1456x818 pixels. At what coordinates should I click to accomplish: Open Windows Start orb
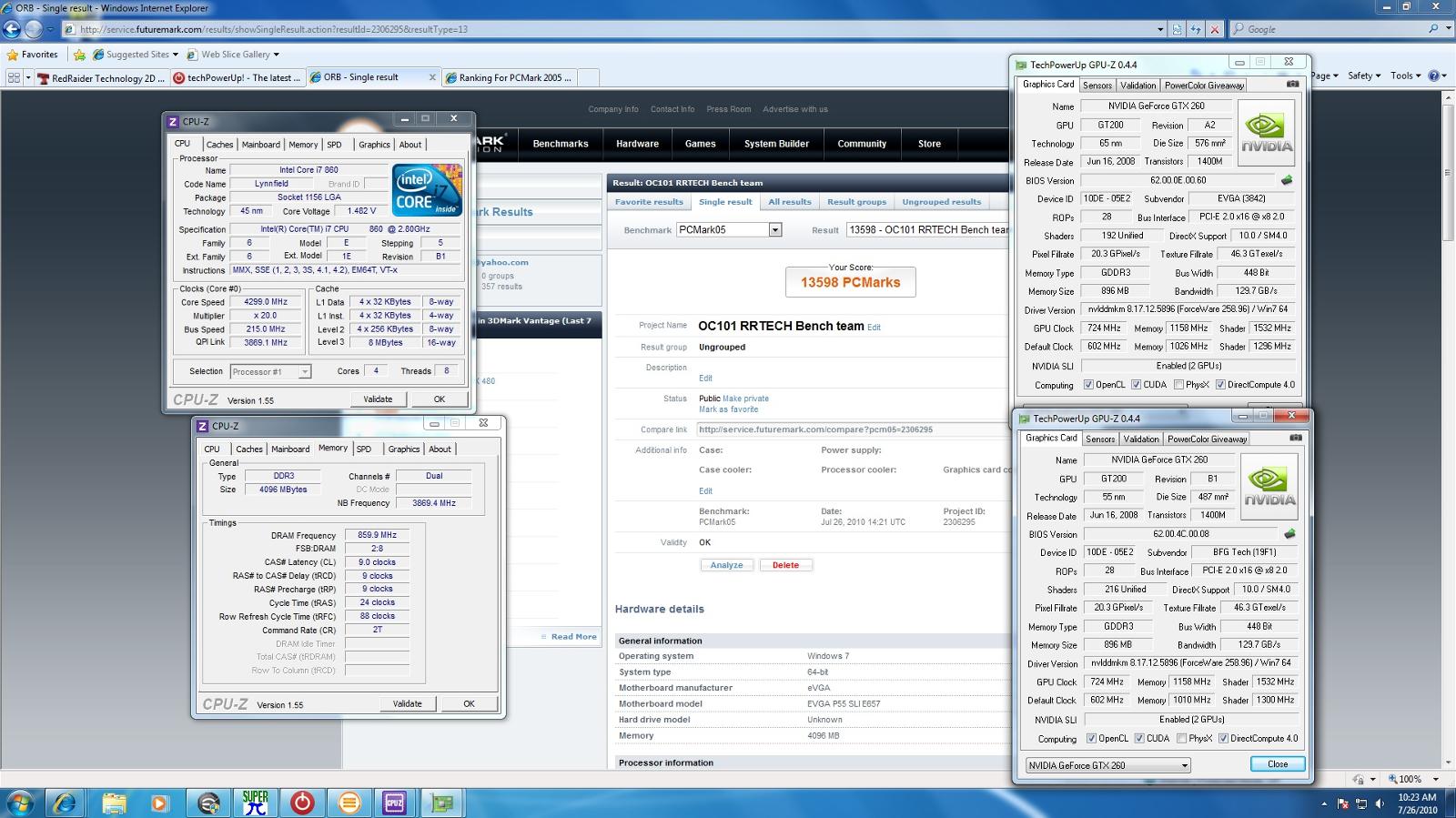20,803
